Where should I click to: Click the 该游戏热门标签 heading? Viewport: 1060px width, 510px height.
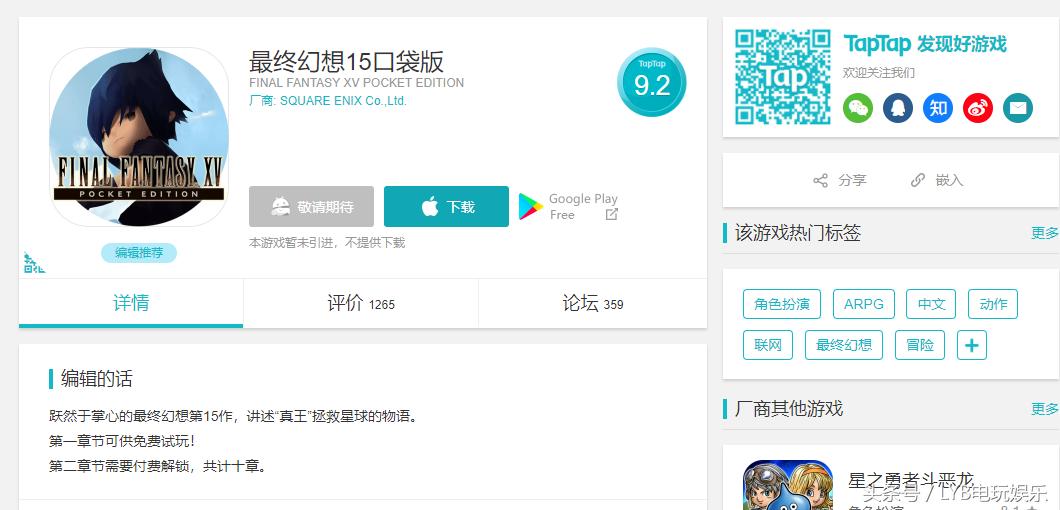point(798,233)
